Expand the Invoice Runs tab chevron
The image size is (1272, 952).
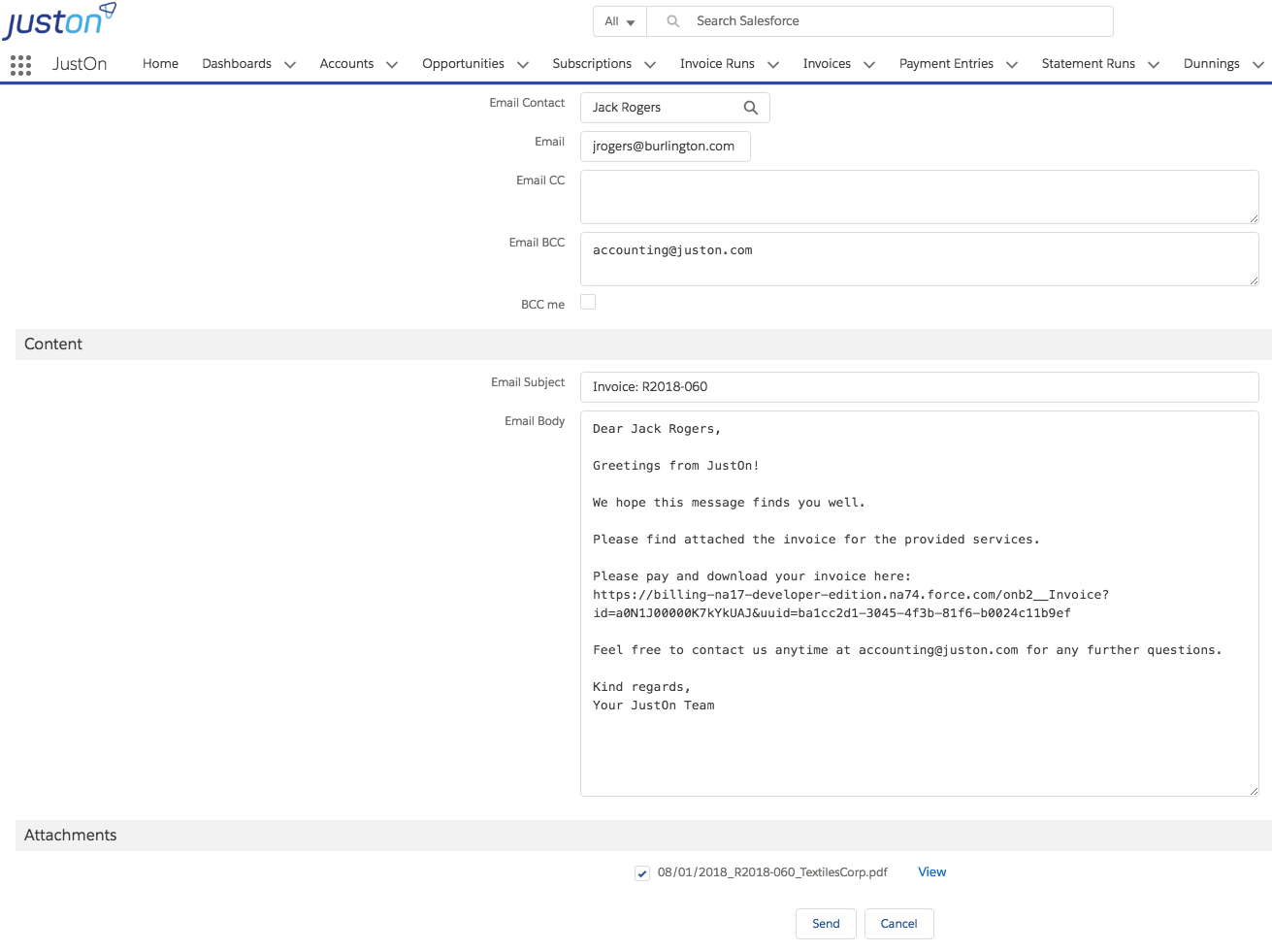tap(773, 65)
